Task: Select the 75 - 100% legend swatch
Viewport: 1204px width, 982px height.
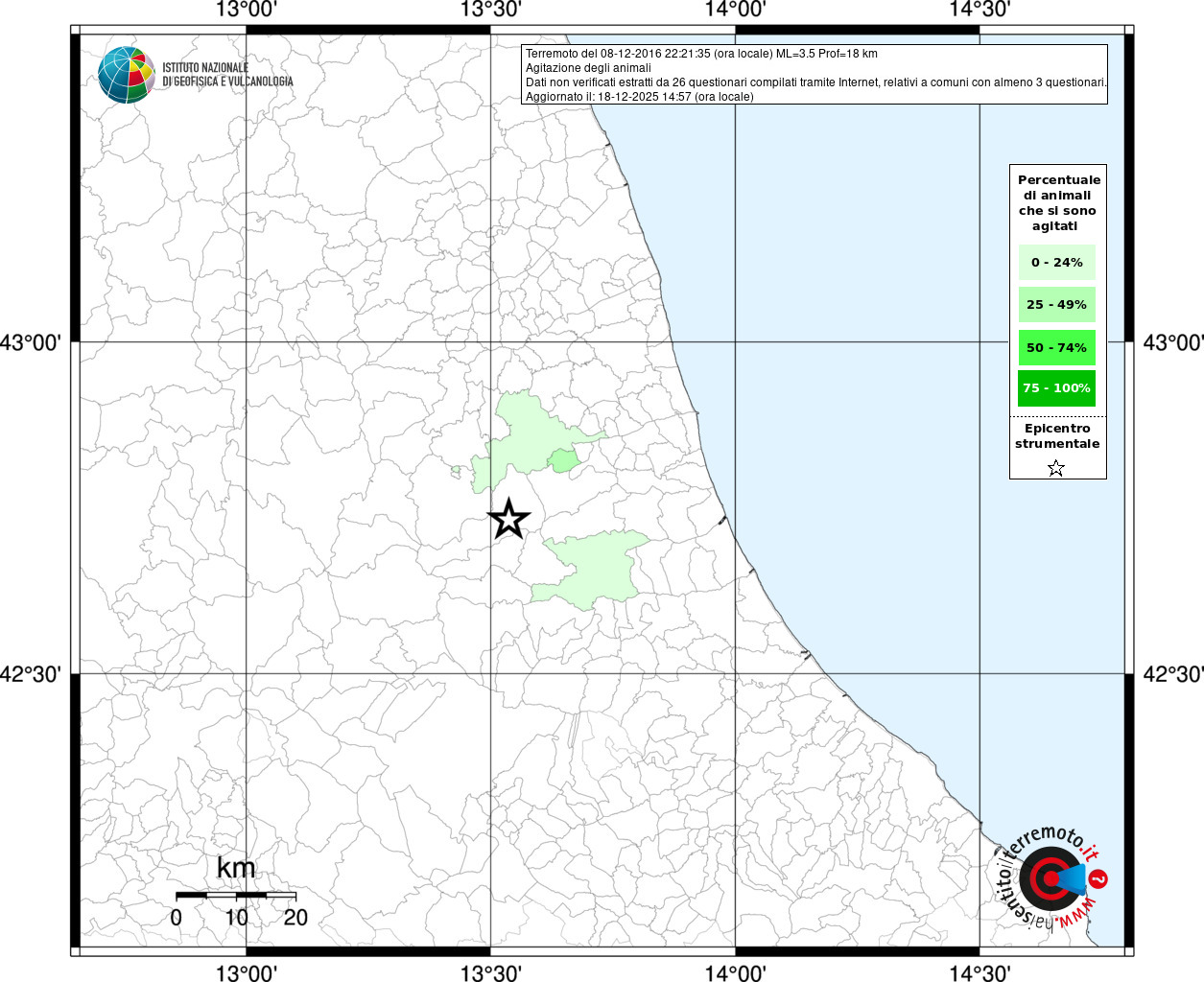Action: (1056, 388)
